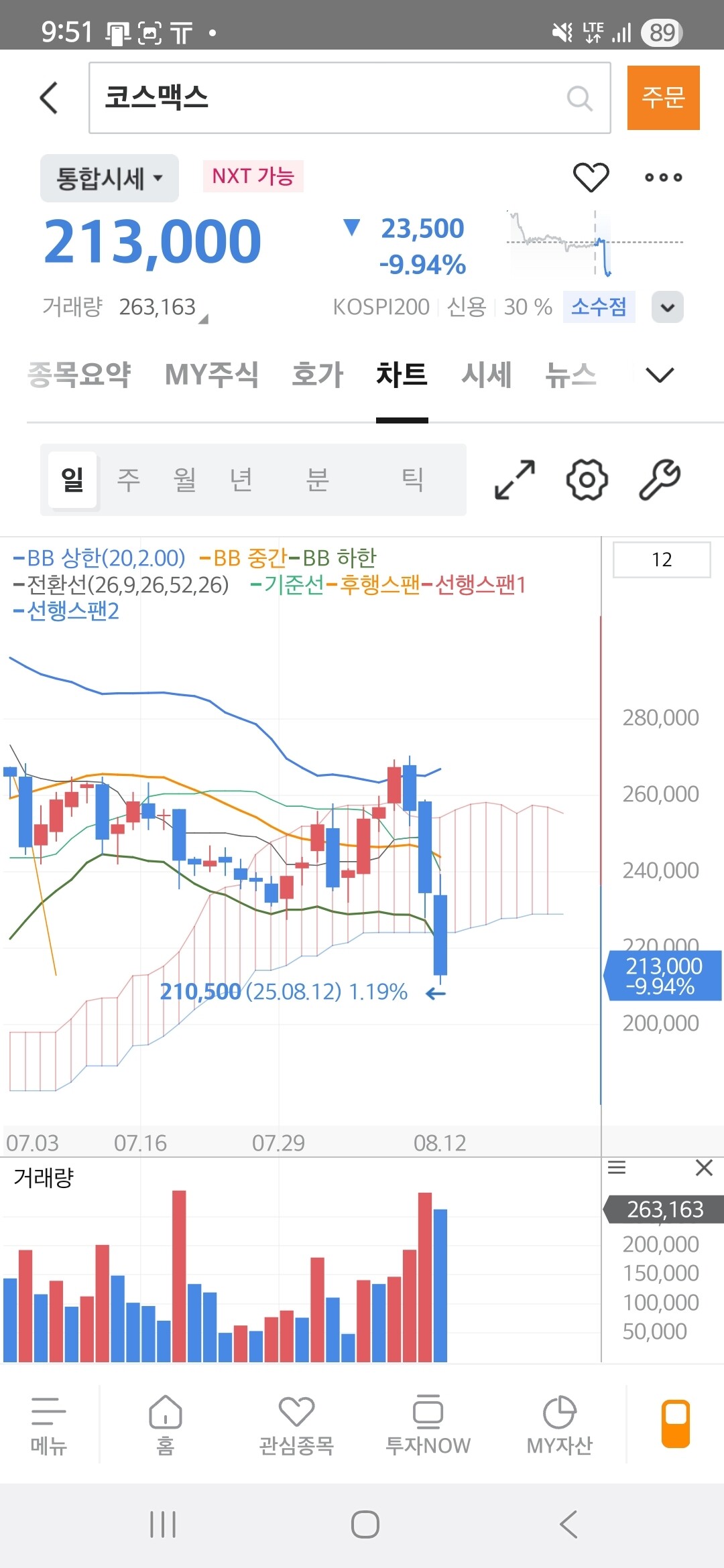Switch to the 호가 tab

click(317, 375)
